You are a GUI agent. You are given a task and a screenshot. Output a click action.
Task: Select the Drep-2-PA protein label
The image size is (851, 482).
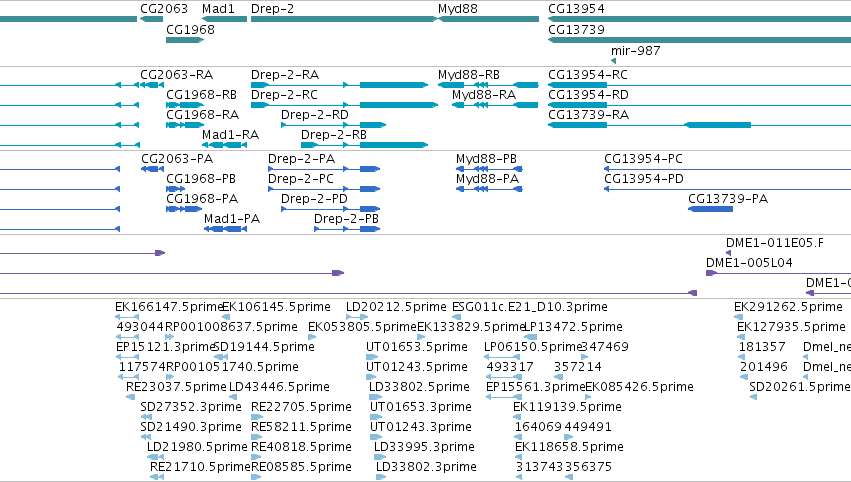point(301,159)
